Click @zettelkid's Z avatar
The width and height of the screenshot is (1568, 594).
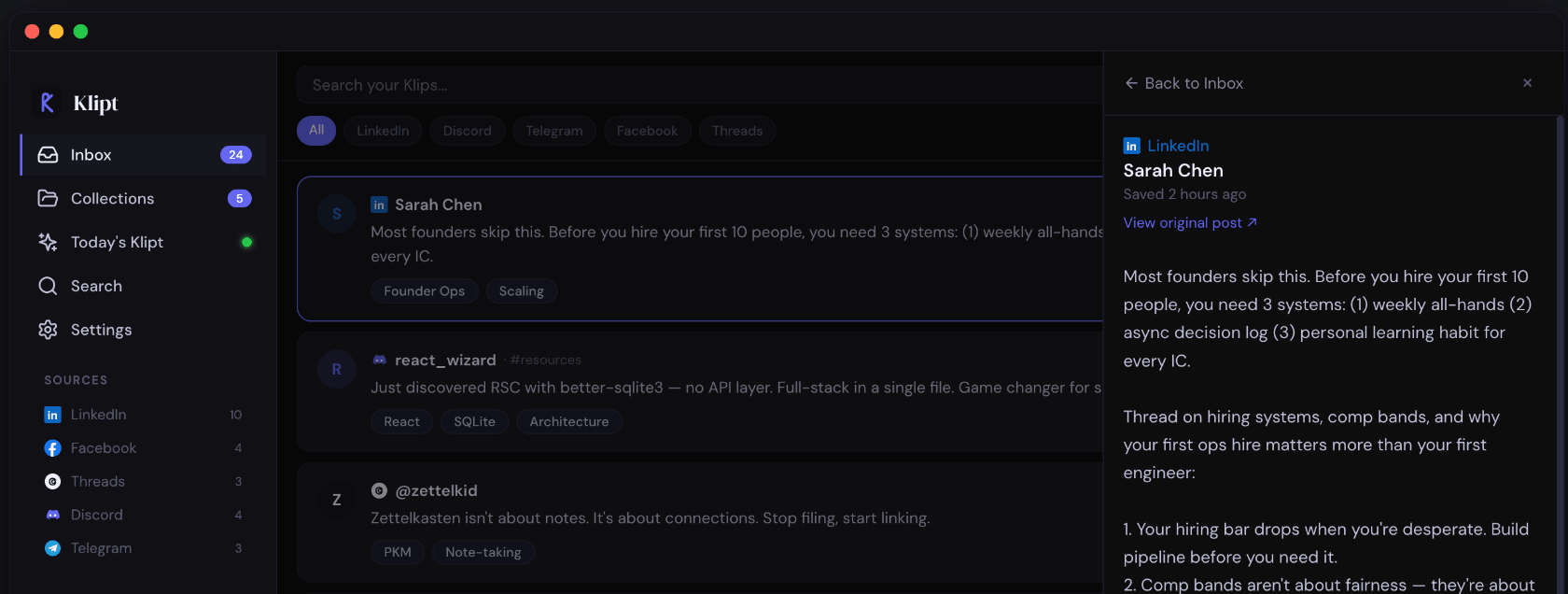[x=337, y=500]
